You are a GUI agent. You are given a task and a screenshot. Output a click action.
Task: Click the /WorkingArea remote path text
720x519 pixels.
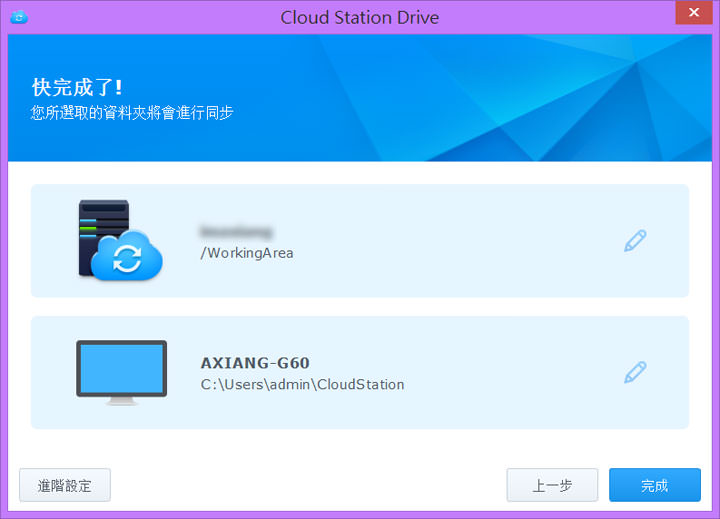247,253
